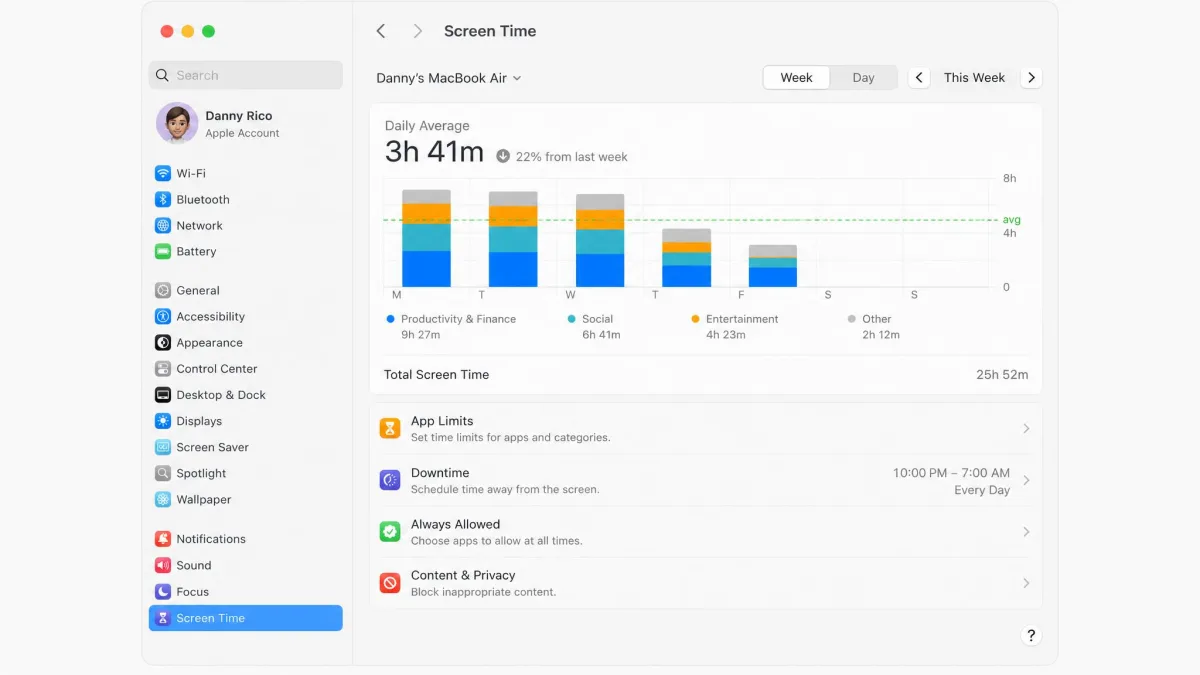Screen dimensions: 1200x675
Task: Click in the Search field
Action: point(246,75)
